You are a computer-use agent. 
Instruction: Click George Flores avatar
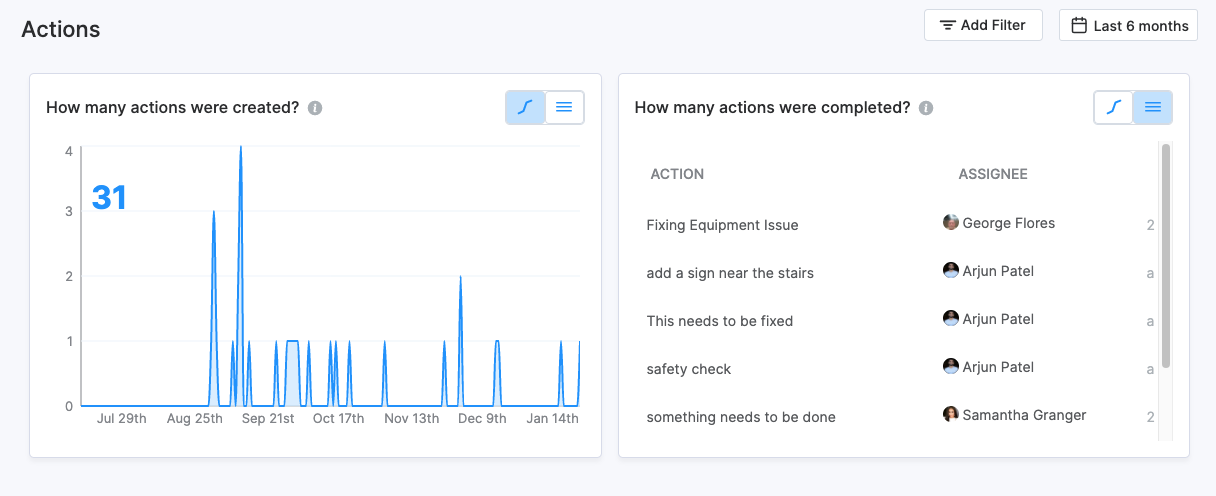click(951, 222)
